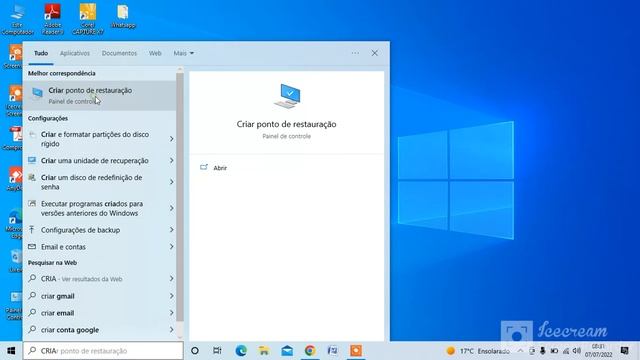This screenshot has height=360, width=640.
Task: Open network tray icon
Action: click(566, 351)
